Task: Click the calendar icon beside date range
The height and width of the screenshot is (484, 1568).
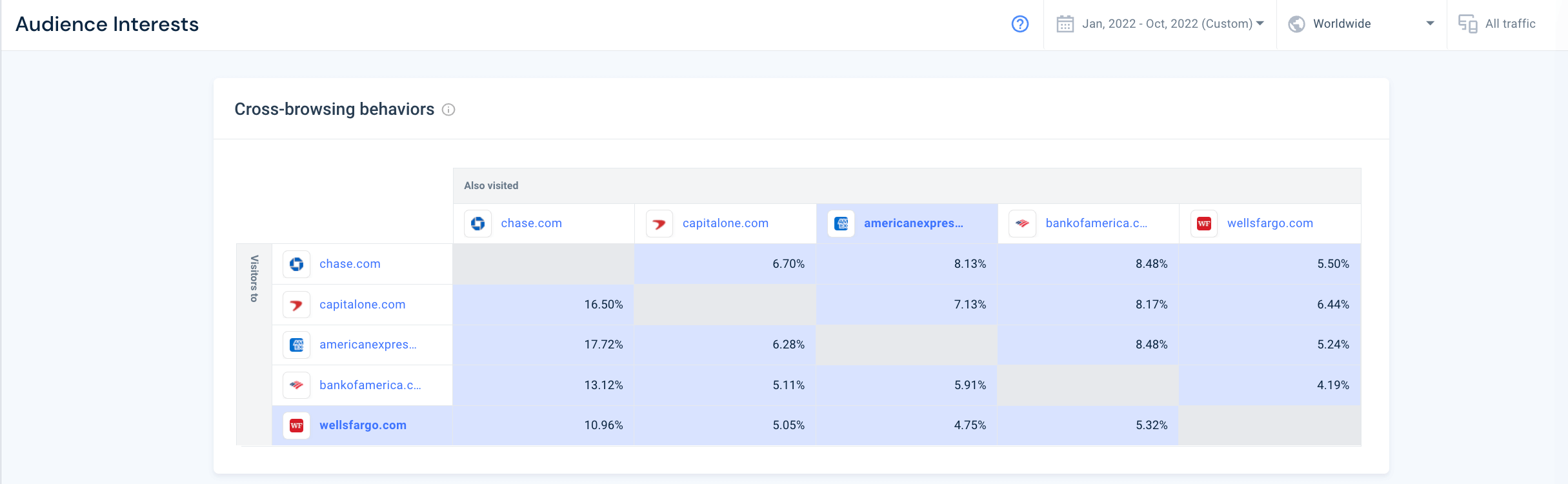Action: click(1065, 24)
